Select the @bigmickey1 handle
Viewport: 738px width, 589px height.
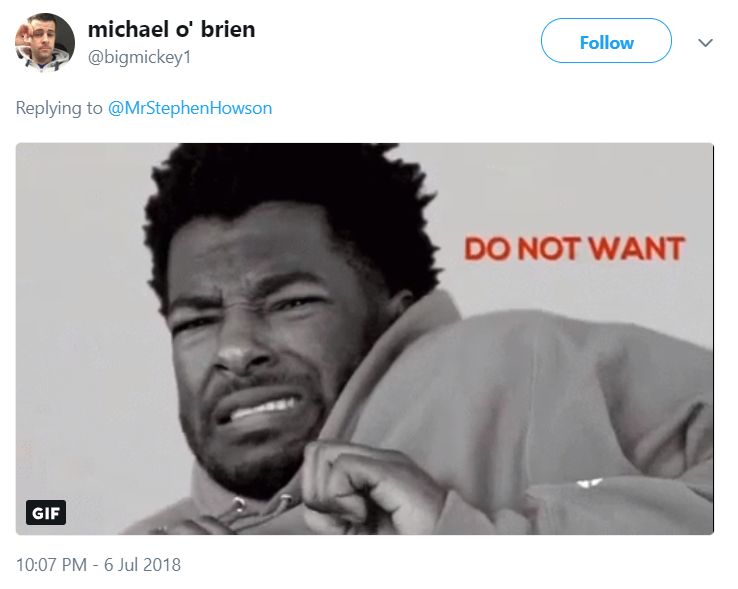click(139, 57)
